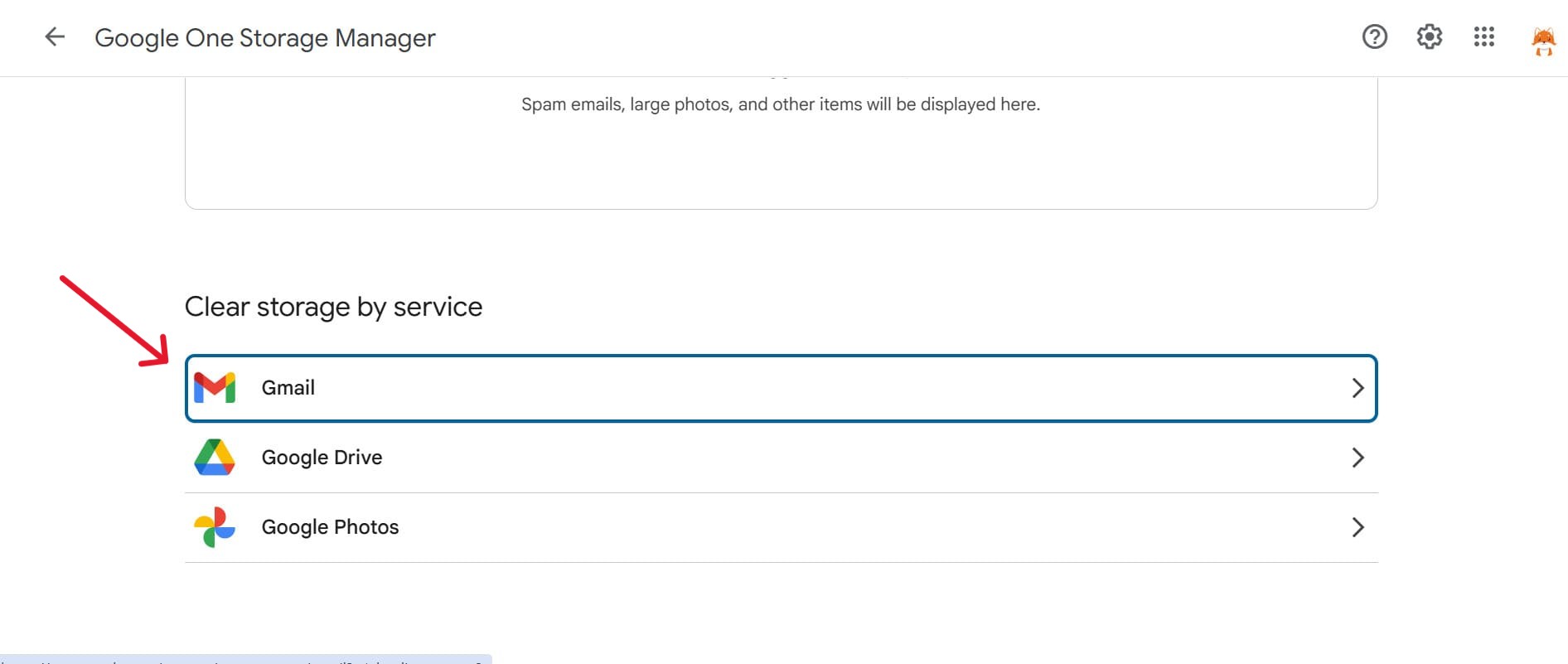Open the help menu via question mark icon

pyautogui.click(x=1374, y=37)
